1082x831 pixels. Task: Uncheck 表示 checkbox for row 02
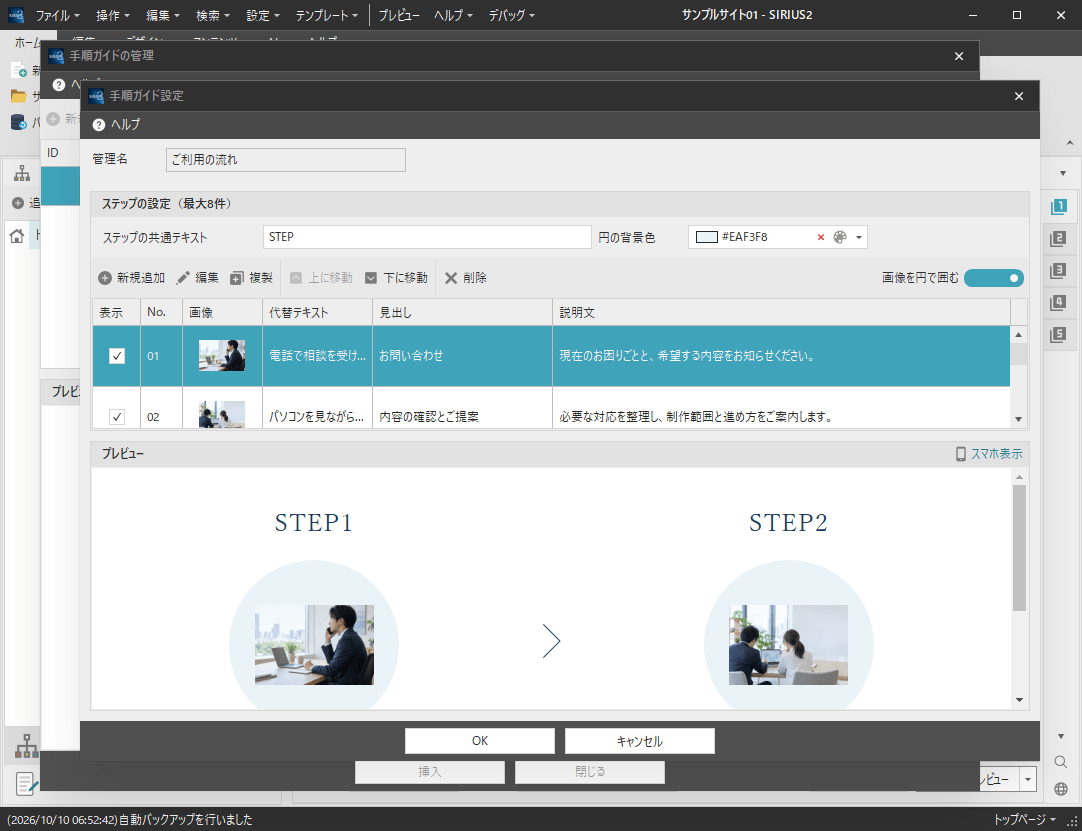tap(117, 417)
